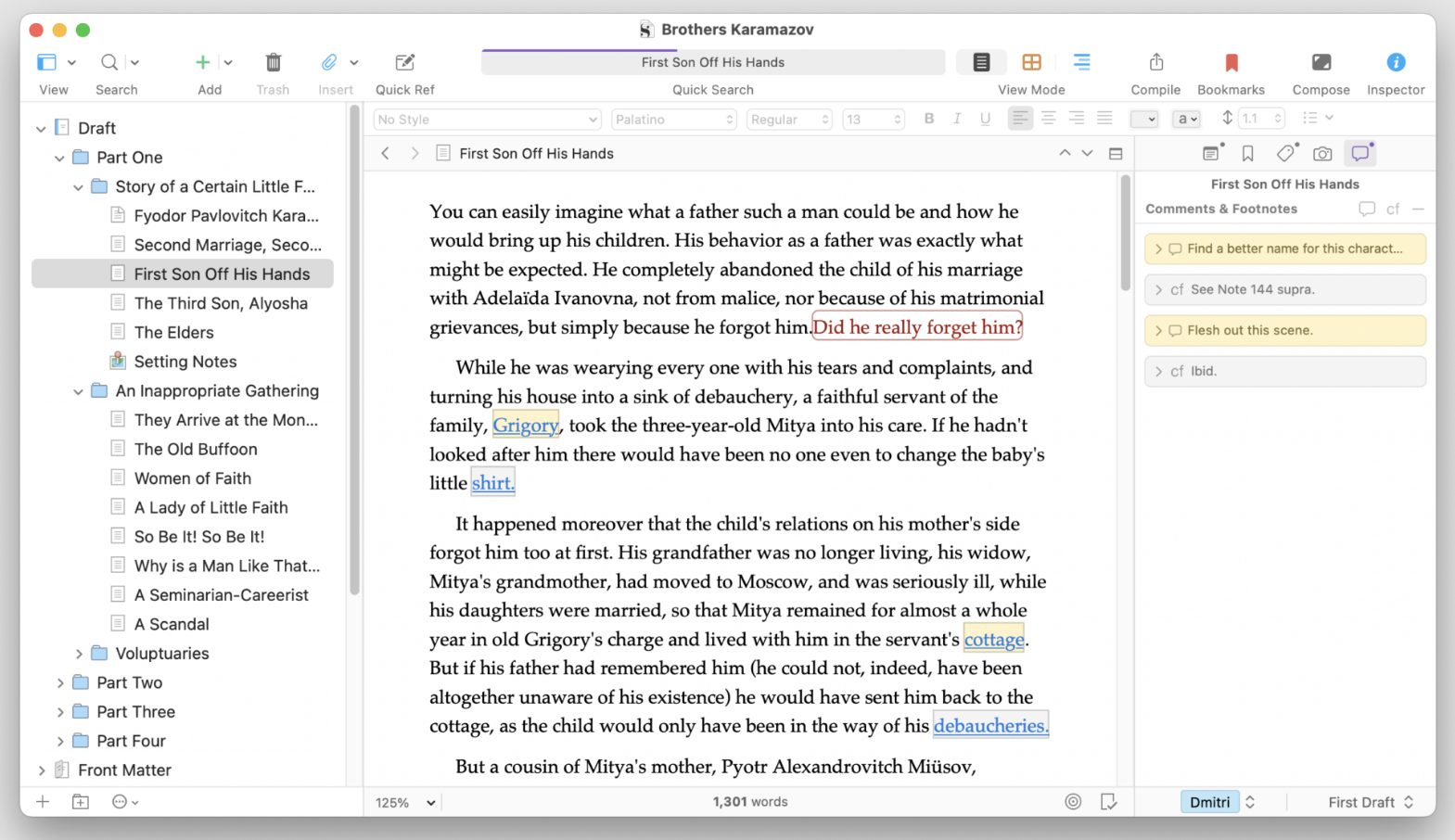Select the Flesh out this scene comment
1455x840 pixels.
[1284, 330]
